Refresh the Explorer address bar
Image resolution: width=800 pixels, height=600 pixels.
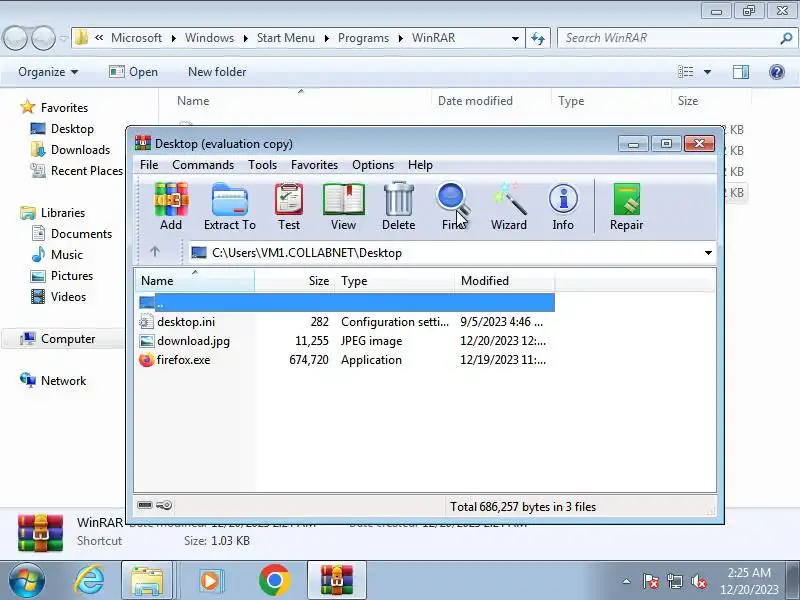coord(538,38)
